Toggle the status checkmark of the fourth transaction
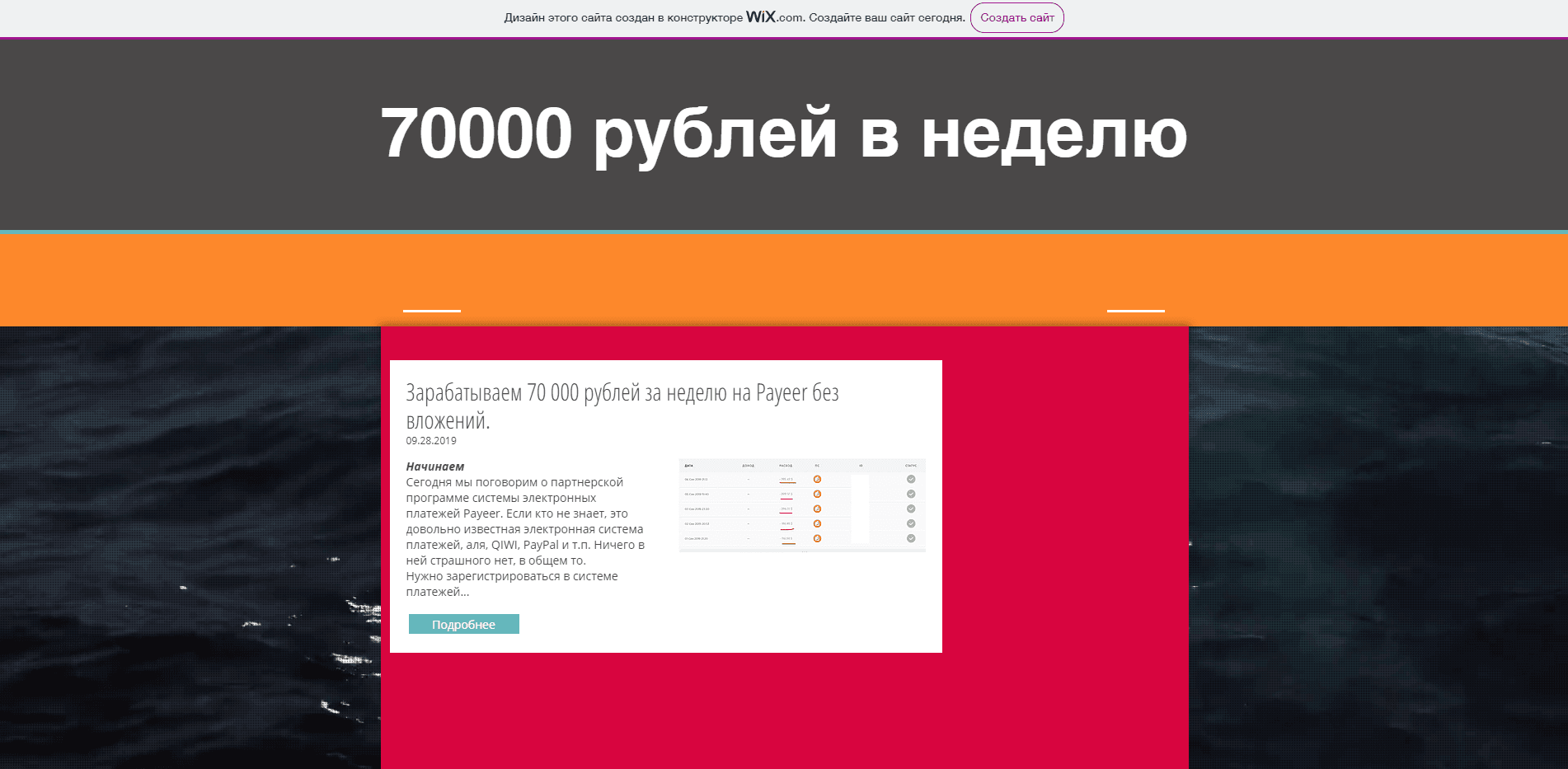Image resolution: width=1568 pixels, height=769 pixels. (911, 523)
